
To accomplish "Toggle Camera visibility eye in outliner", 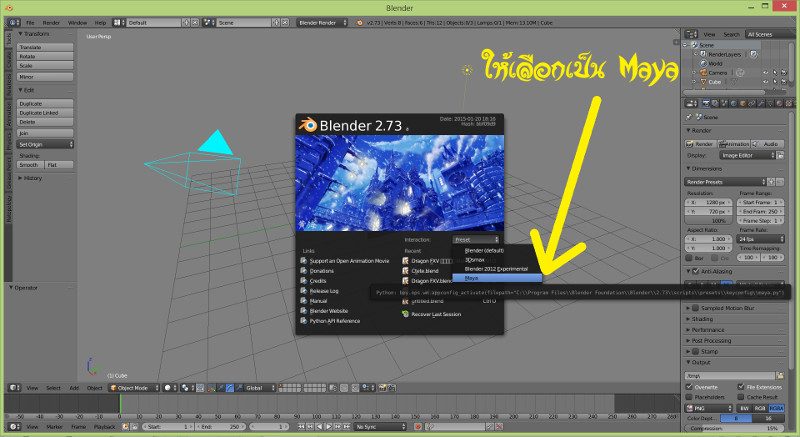I will tap(765, 72).
